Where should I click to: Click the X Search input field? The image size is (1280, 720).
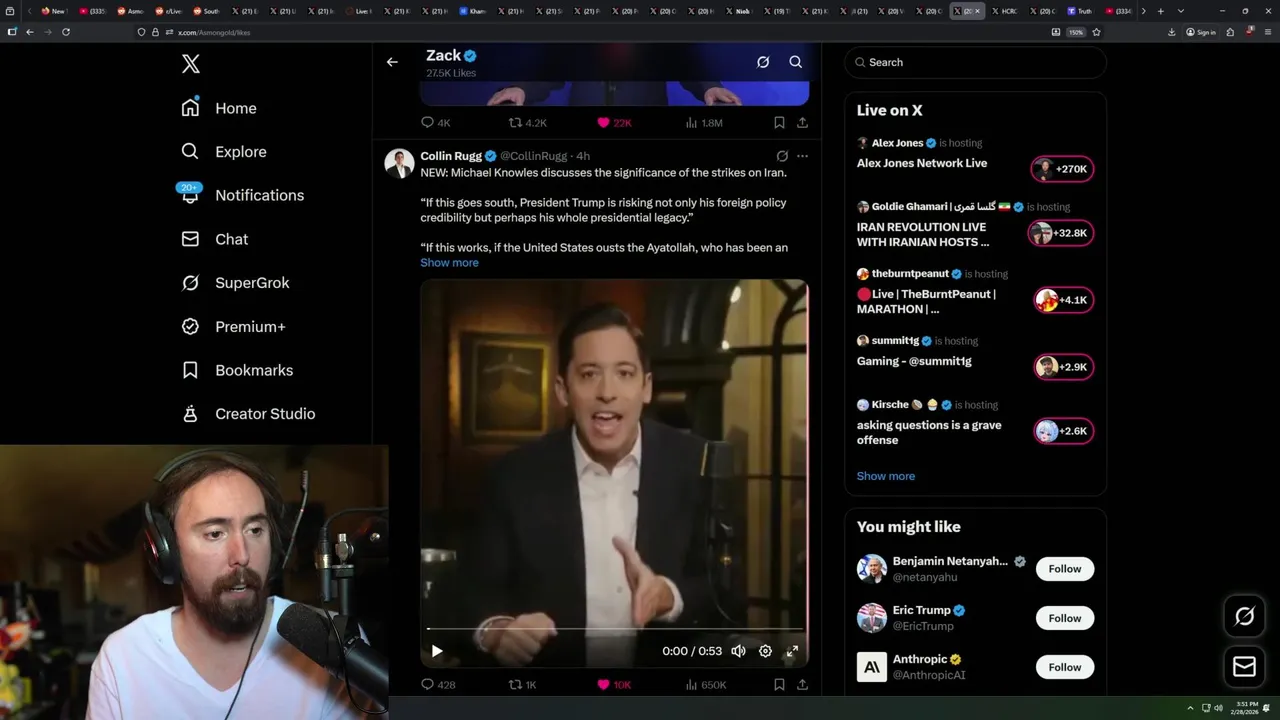[x=975, y=62]
